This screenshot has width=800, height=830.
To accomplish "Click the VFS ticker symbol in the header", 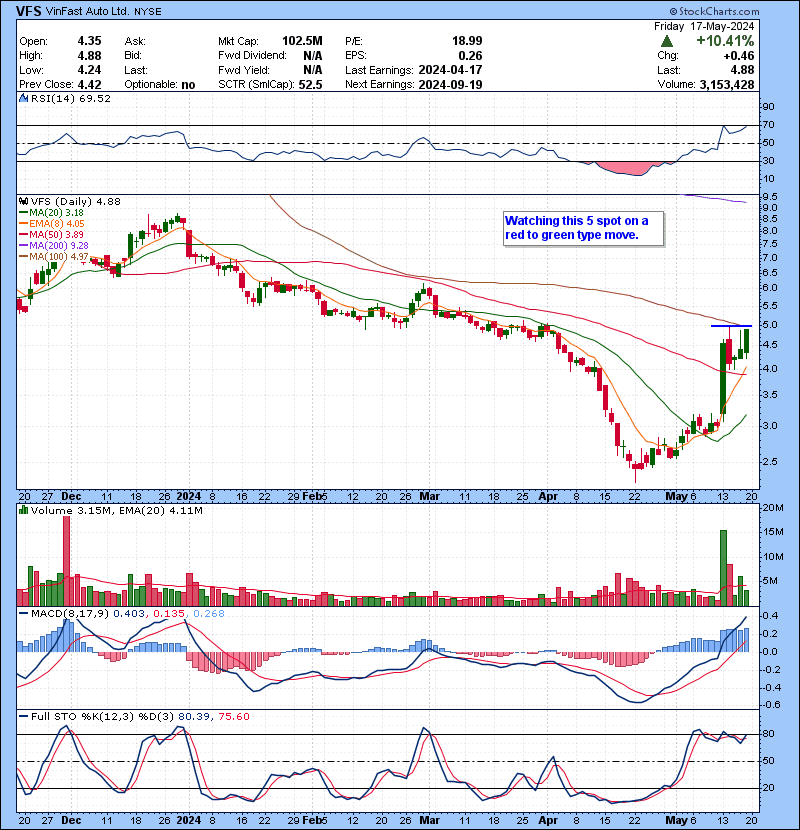I will [x=29, y=11].
